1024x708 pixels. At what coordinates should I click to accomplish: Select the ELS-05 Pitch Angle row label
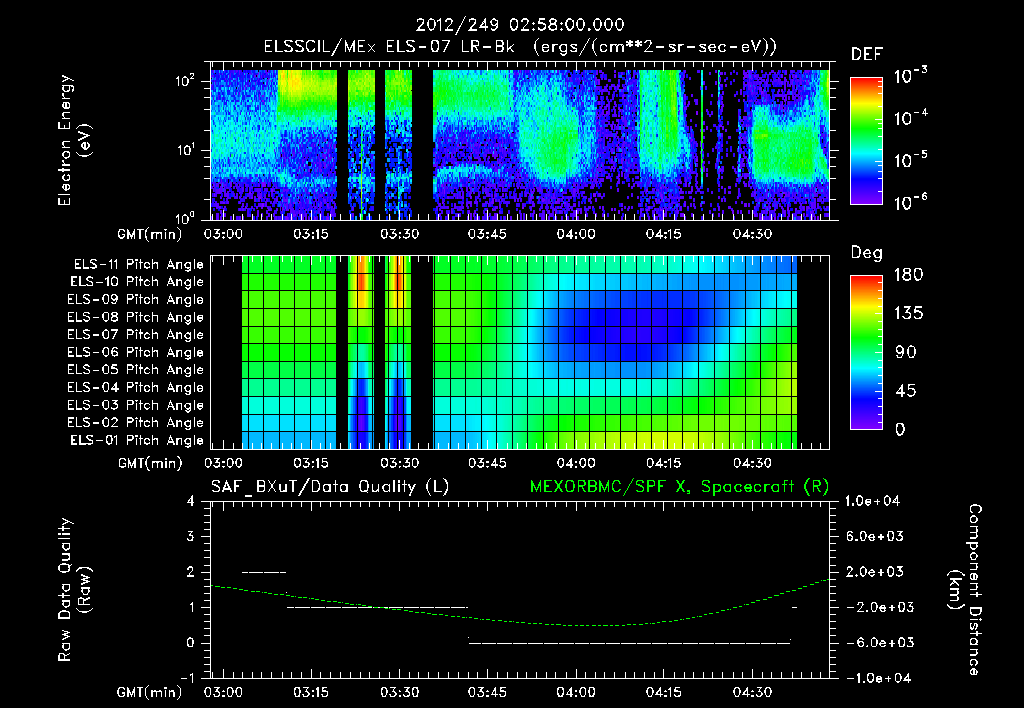click(135, 370)
